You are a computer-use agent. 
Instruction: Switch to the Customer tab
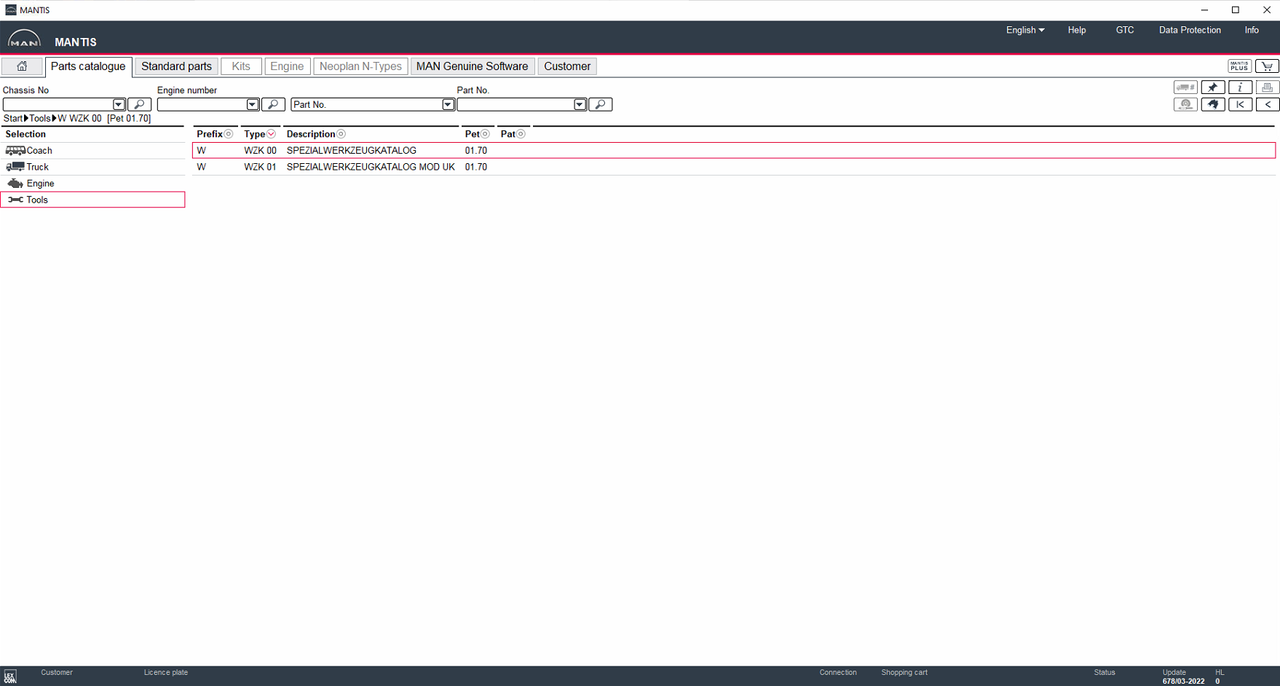567,67
